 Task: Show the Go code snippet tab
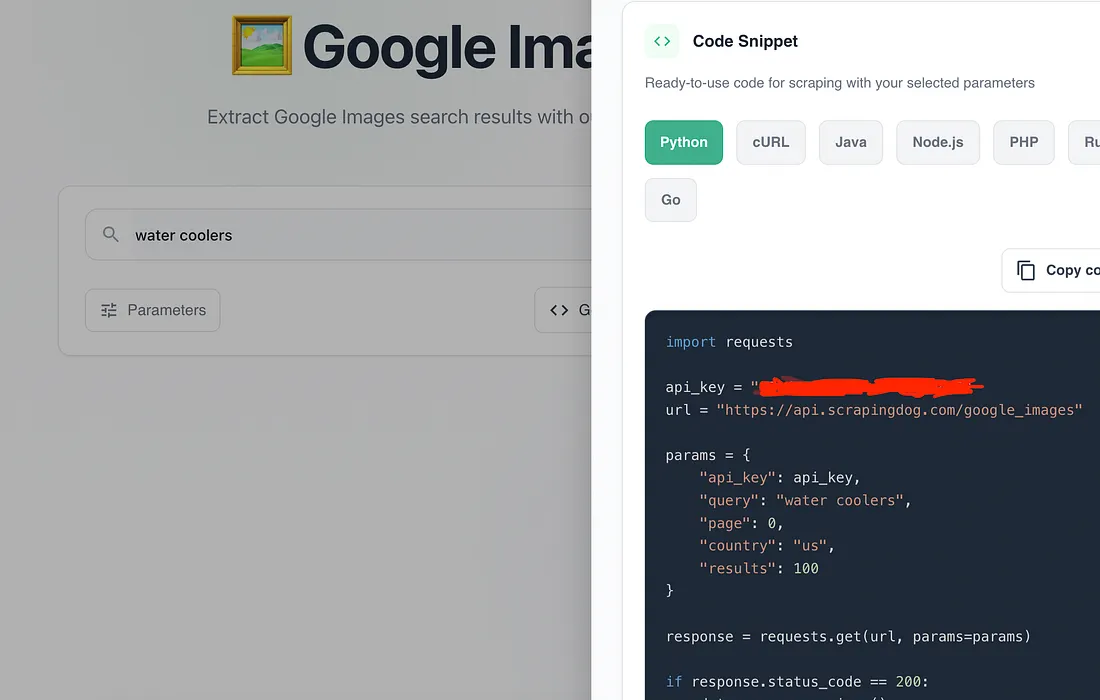(670, 200)
